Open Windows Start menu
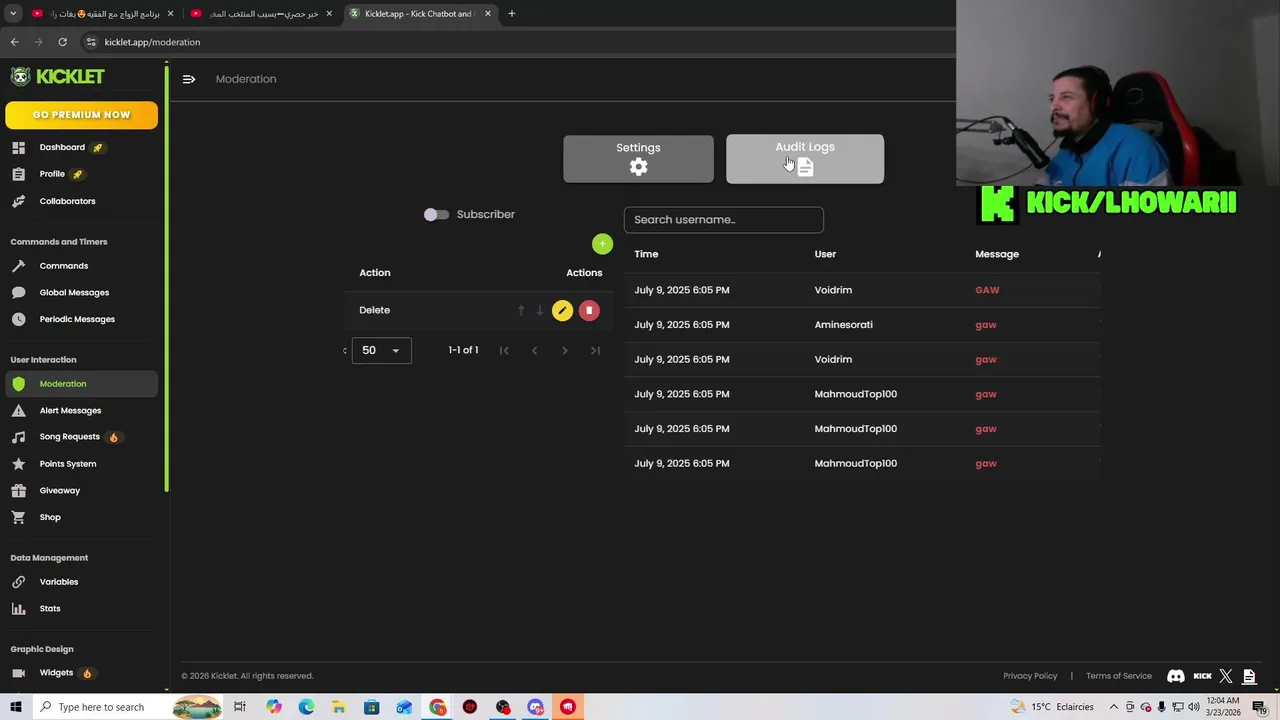 click(x=15, y=707)
